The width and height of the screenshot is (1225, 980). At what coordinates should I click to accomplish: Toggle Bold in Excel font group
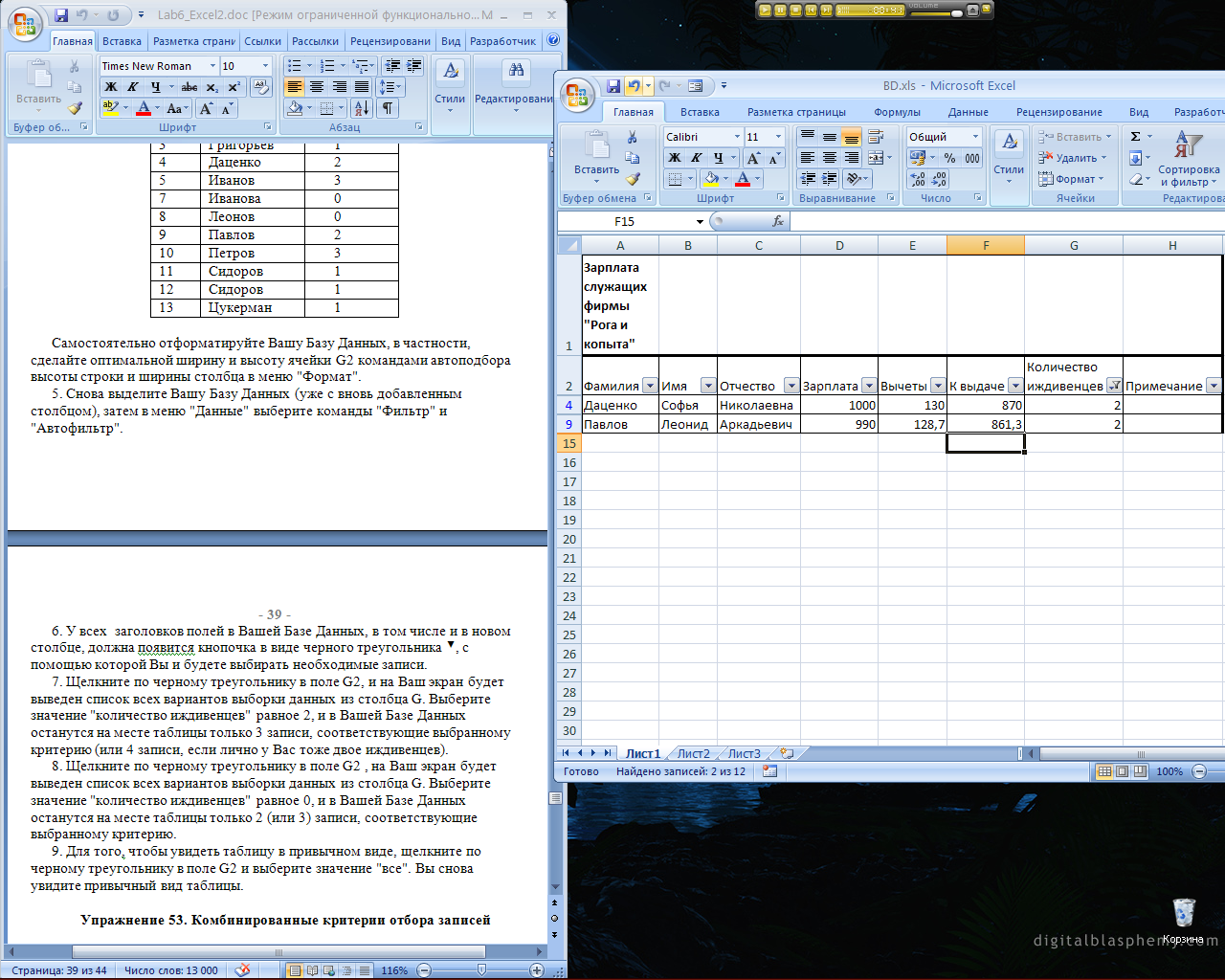click(675, 158)
